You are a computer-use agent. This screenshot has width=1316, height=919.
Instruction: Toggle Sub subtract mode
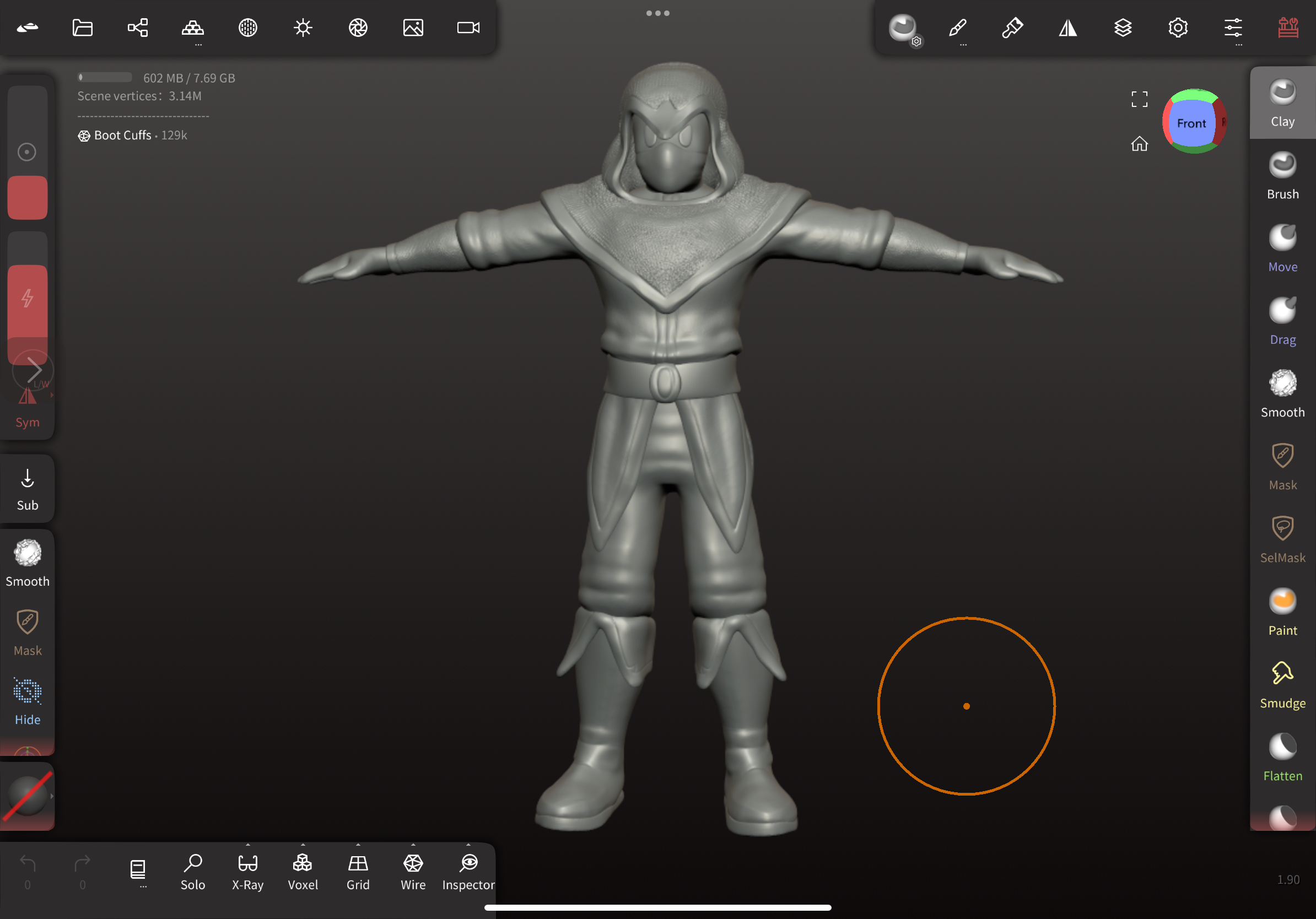coord(28,489)
